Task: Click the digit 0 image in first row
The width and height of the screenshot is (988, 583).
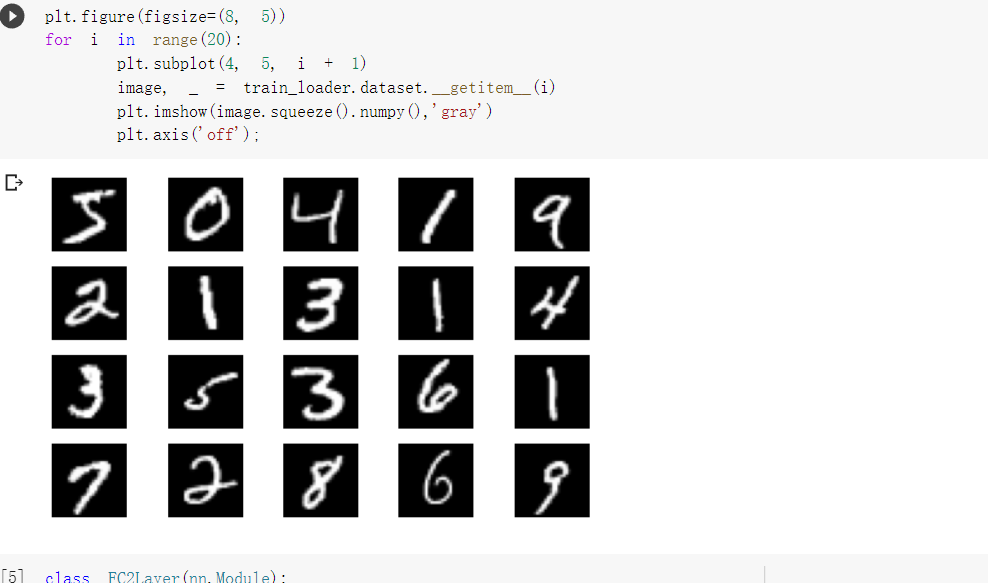Action: pyautogui.click(x=205, y=214)
